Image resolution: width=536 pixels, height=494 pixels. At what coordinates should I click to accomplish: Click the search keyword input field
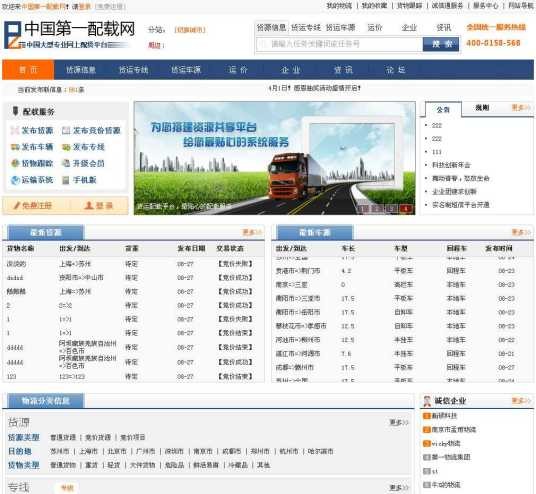[339, 44]
